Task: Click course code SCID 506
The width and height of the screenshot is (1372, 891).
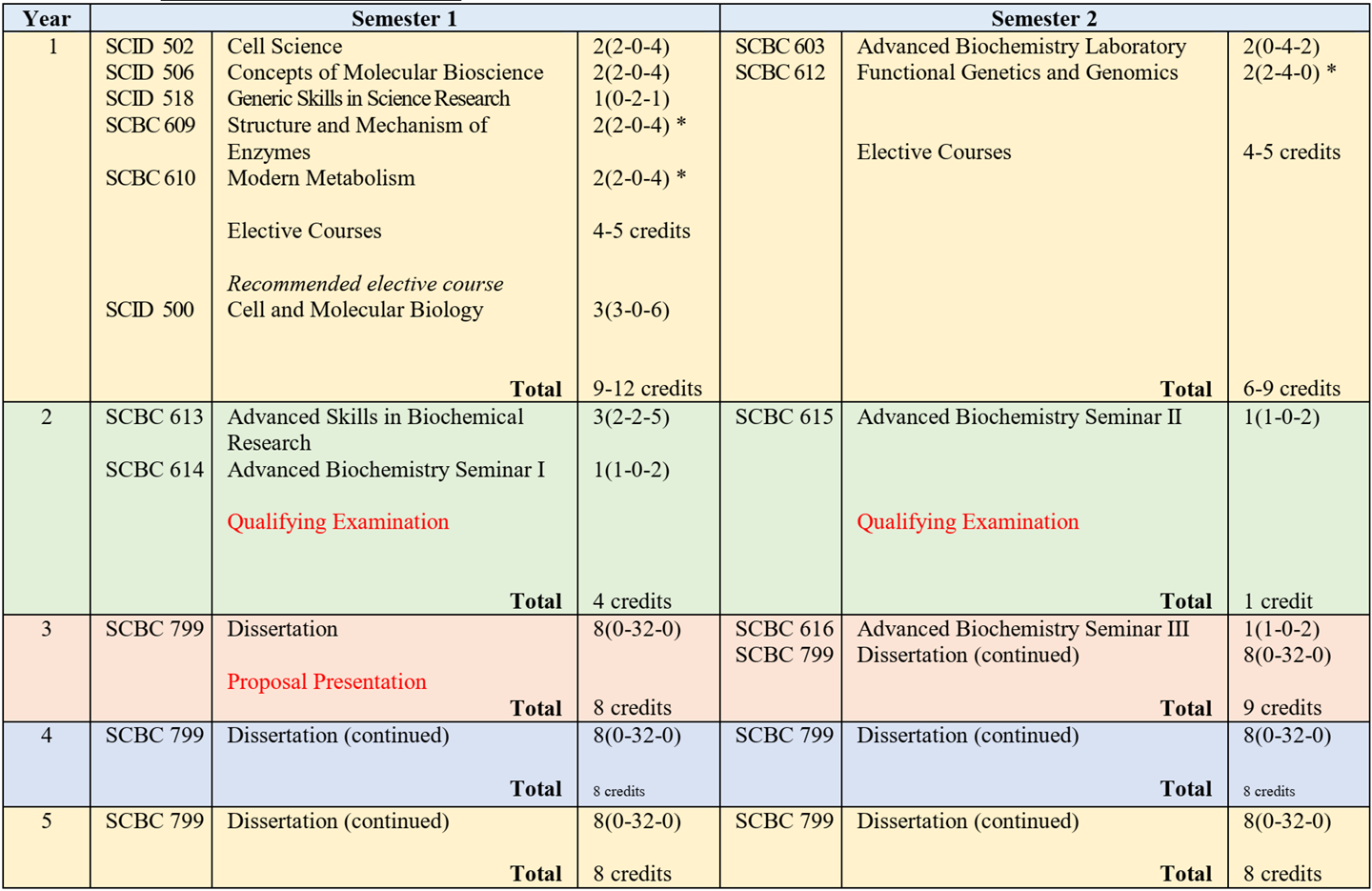Action: click(x=150, y=72)
